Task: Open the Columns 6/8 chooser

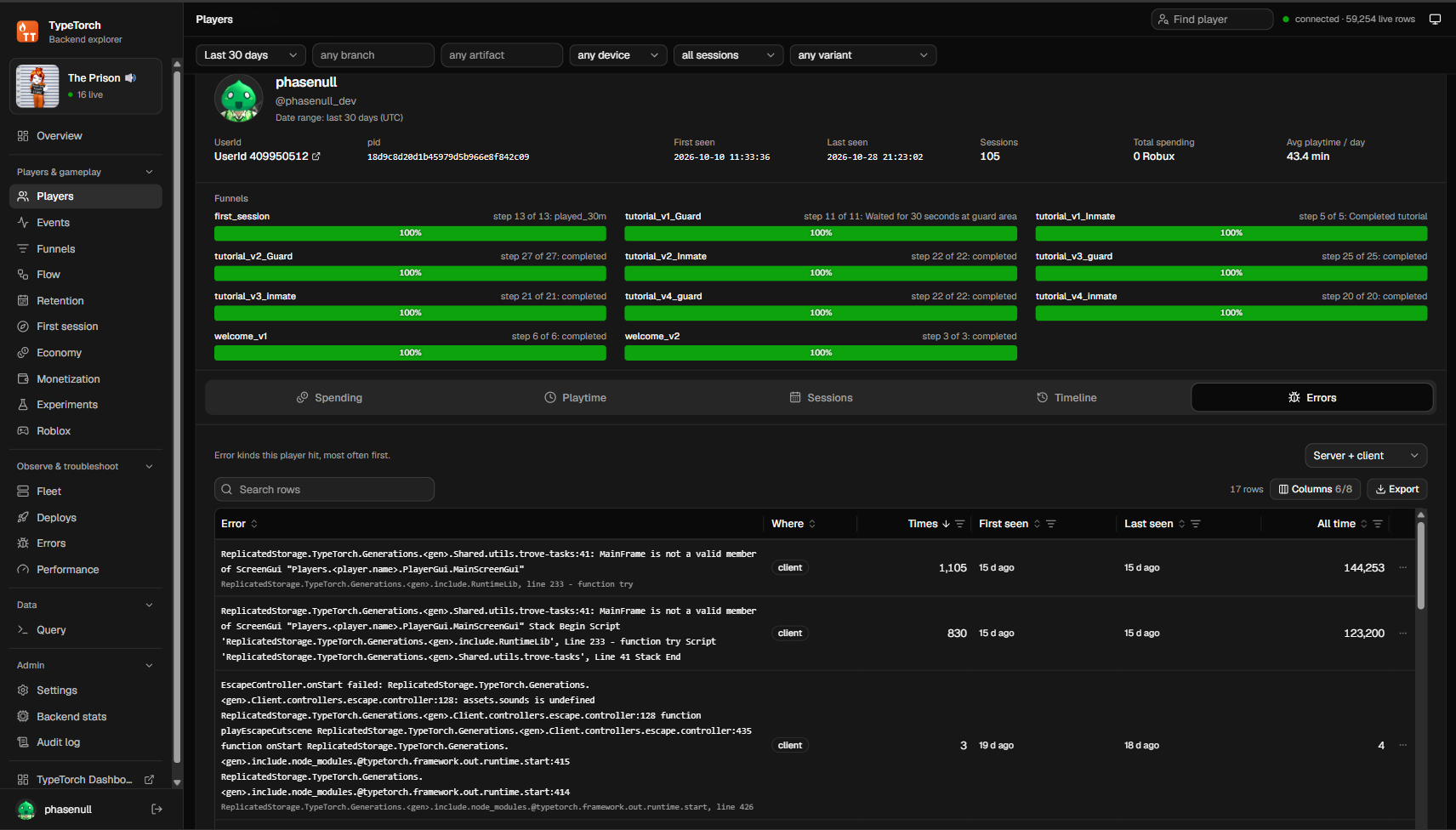Action: click(x=1316, y=489)
